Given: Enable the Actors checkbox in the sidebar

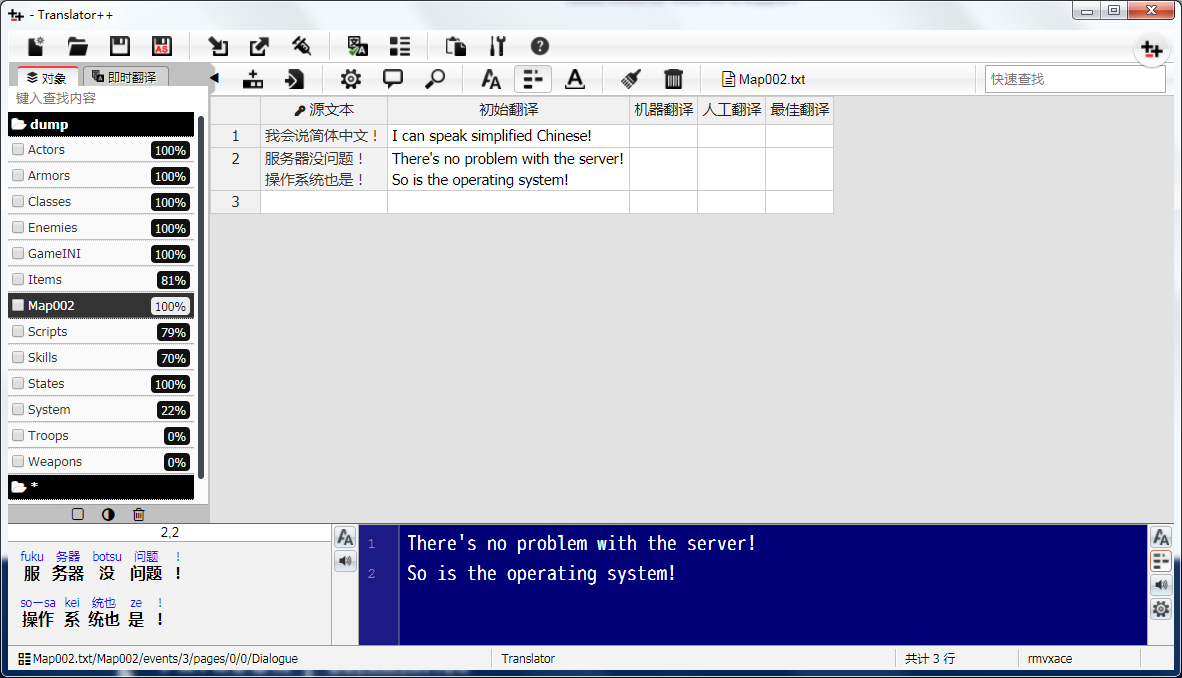Looking at the screenshot, I should click(17, 149).
